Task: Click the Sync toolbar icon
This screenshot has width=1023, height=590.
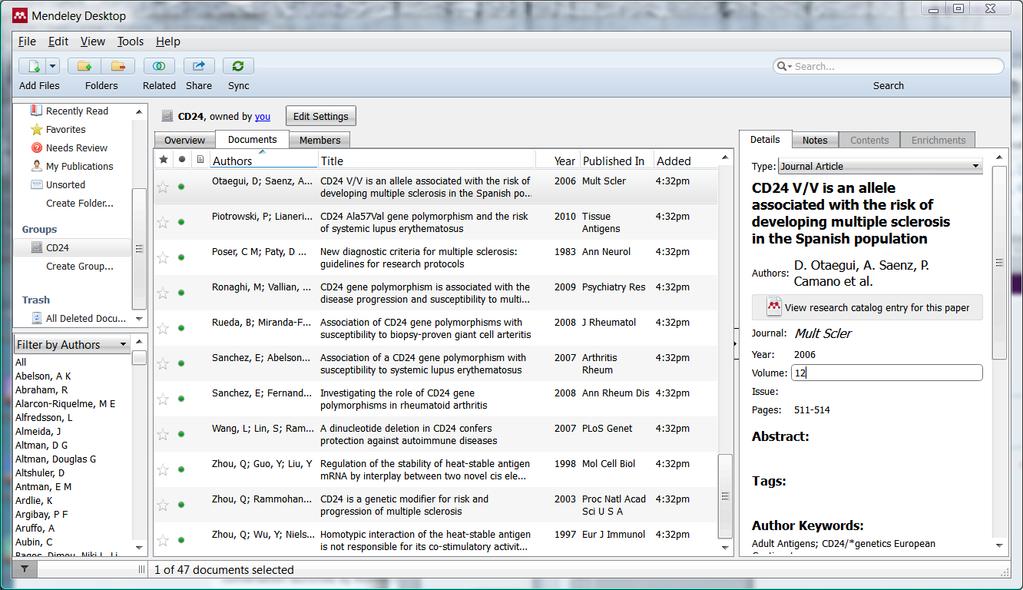Action: 238,66
